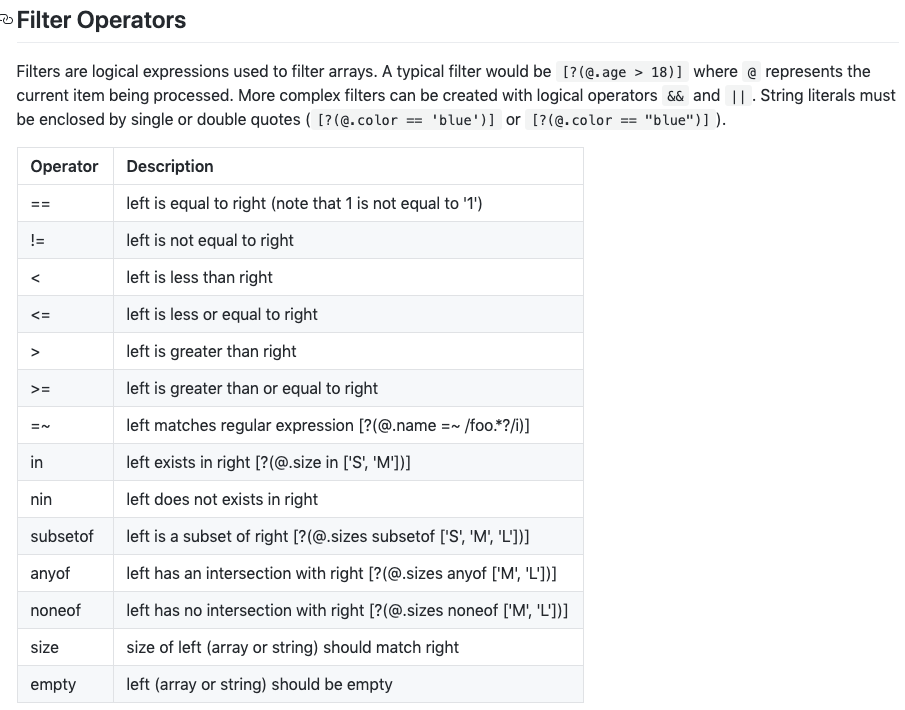Click the subsetof operator cell
Viewport: 905px width, 710px height.
click(62, 537)
